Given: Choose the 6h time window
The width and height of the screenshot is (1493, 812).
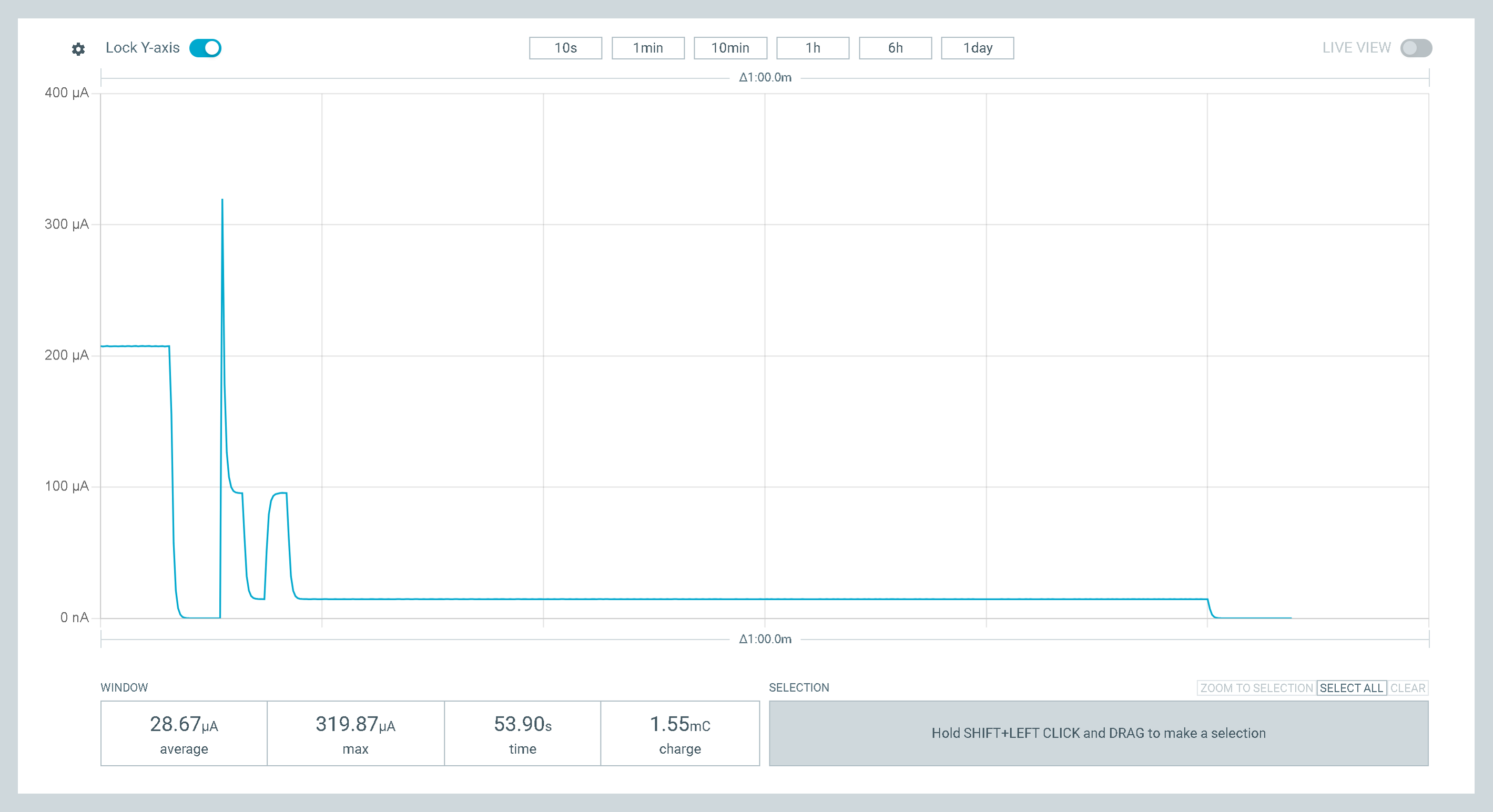Looking at the screenshot, I should click(895, 48).
